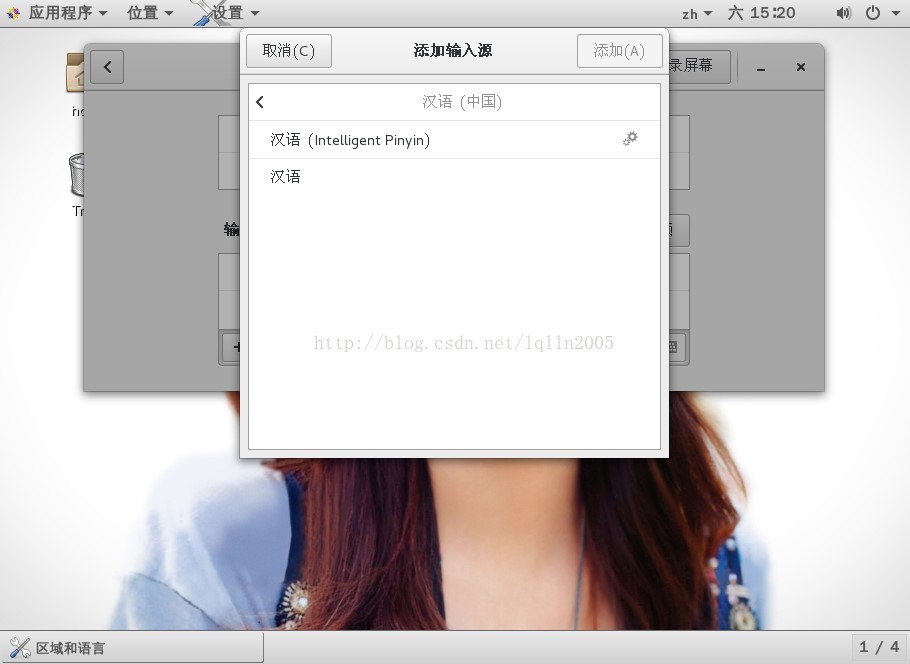Click the tools icon in 区域和语言 taskbar button
This screenshot has height=664, width=910.
pyautogui.click(x=20, y=648)
